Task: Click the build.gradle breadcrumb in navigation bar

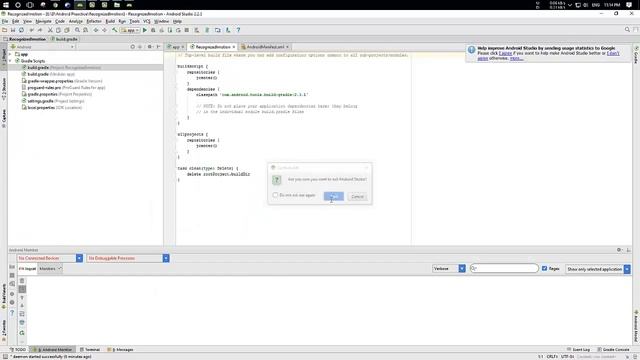Action: pos(64,39)
